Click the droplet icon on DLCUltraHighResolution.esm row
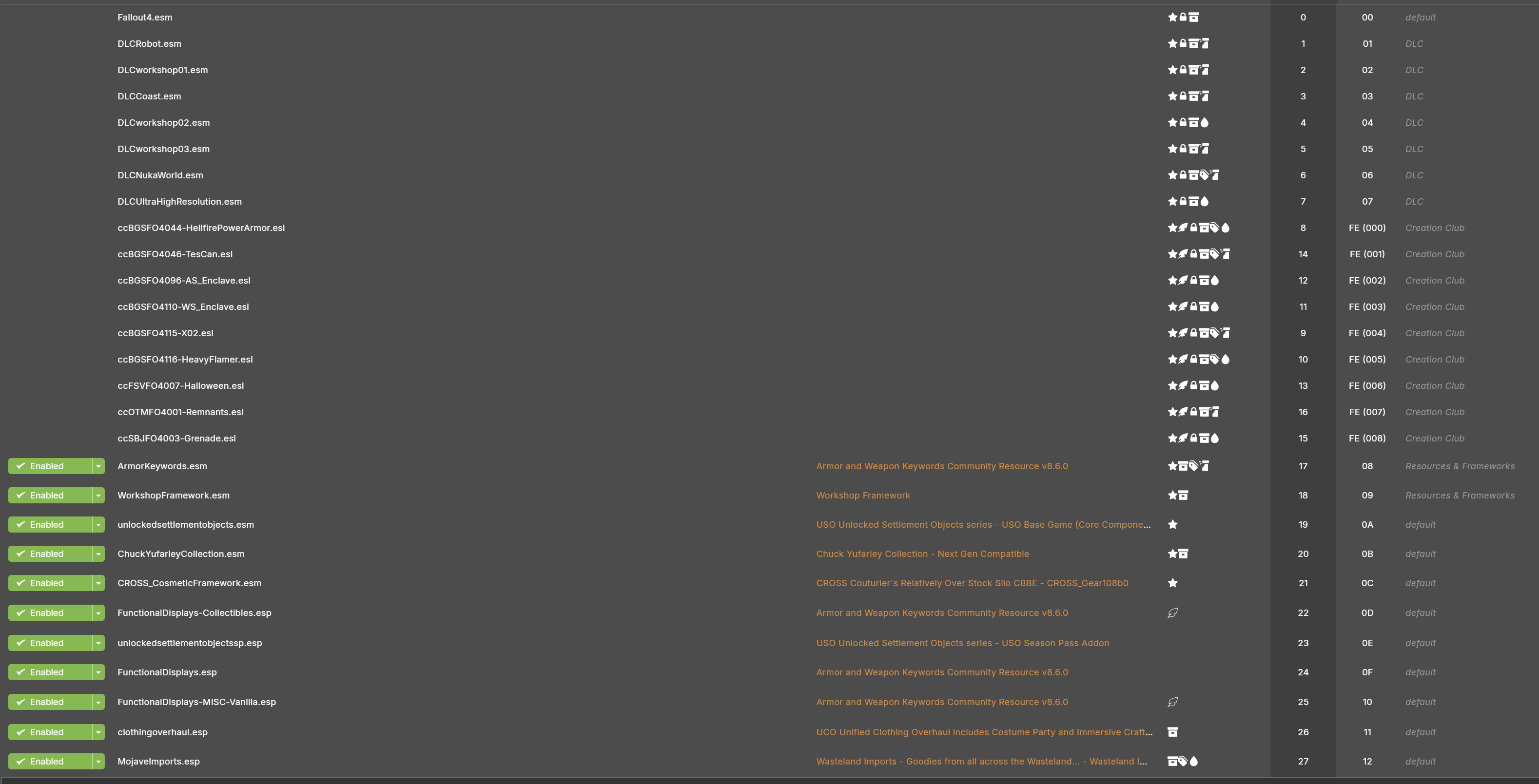1539x784 pixels. tap(1204, 201)
